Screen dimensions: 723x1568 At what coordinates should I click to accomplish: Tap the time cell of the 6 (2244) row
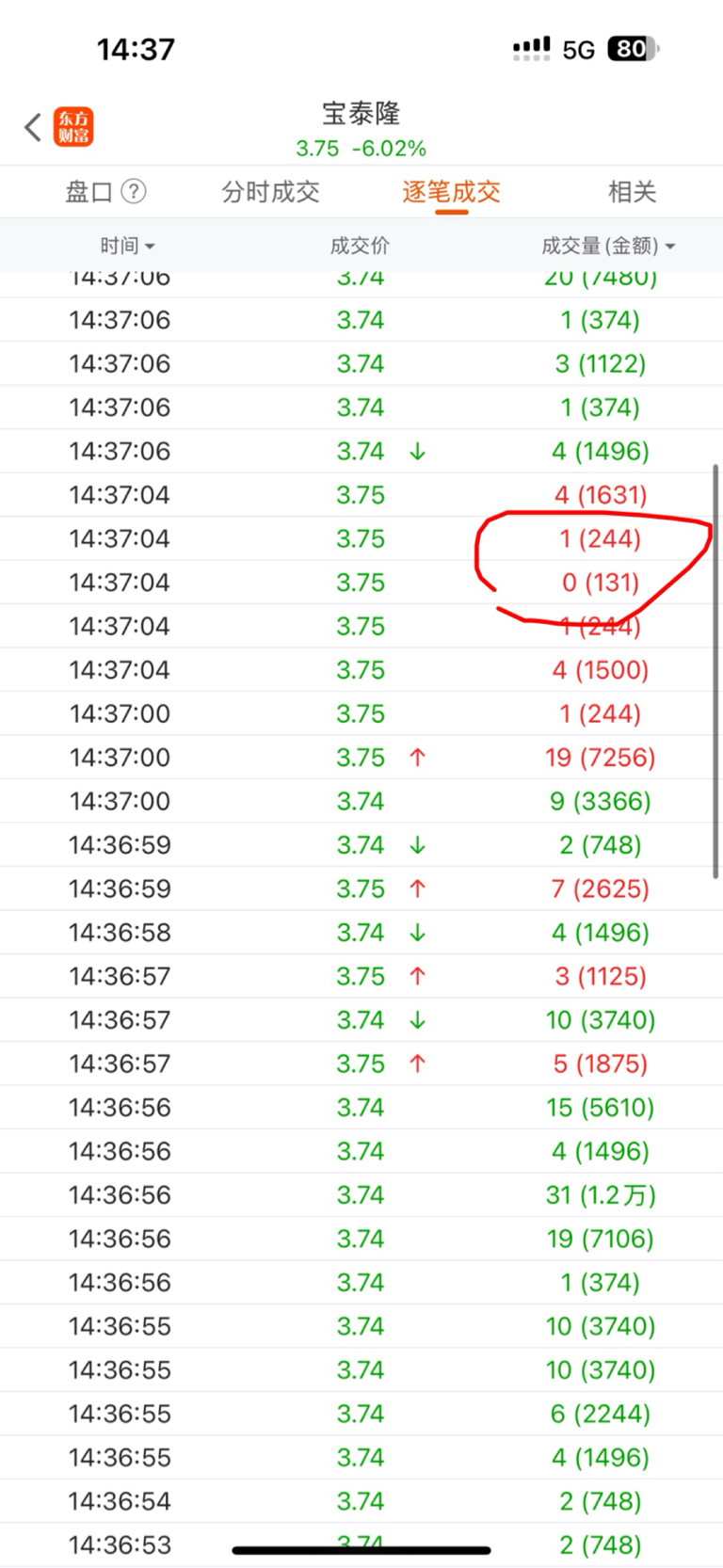pos(120,1414)
